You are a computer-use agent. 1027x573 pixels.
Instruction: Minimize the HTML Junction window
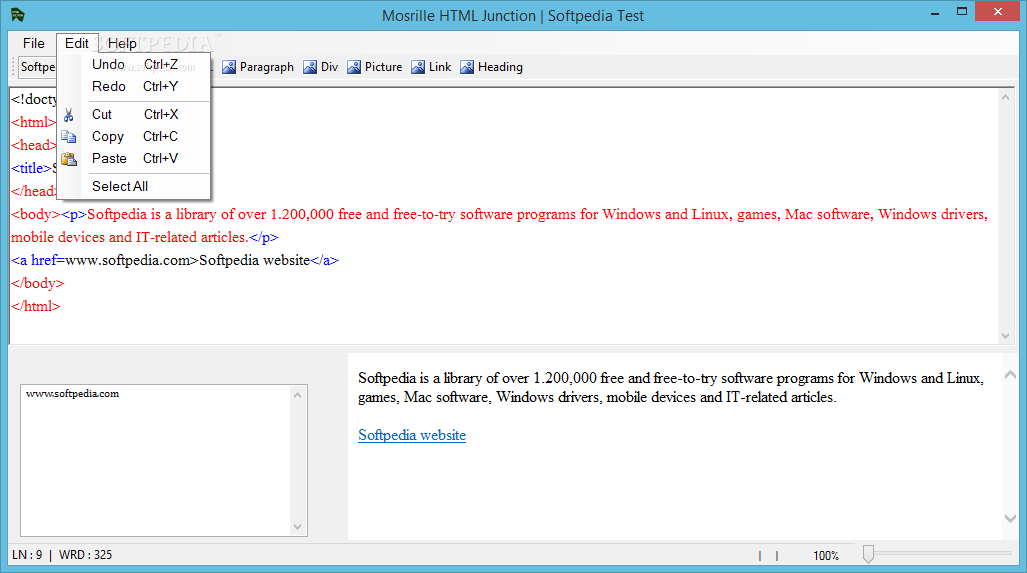[935, 13]
